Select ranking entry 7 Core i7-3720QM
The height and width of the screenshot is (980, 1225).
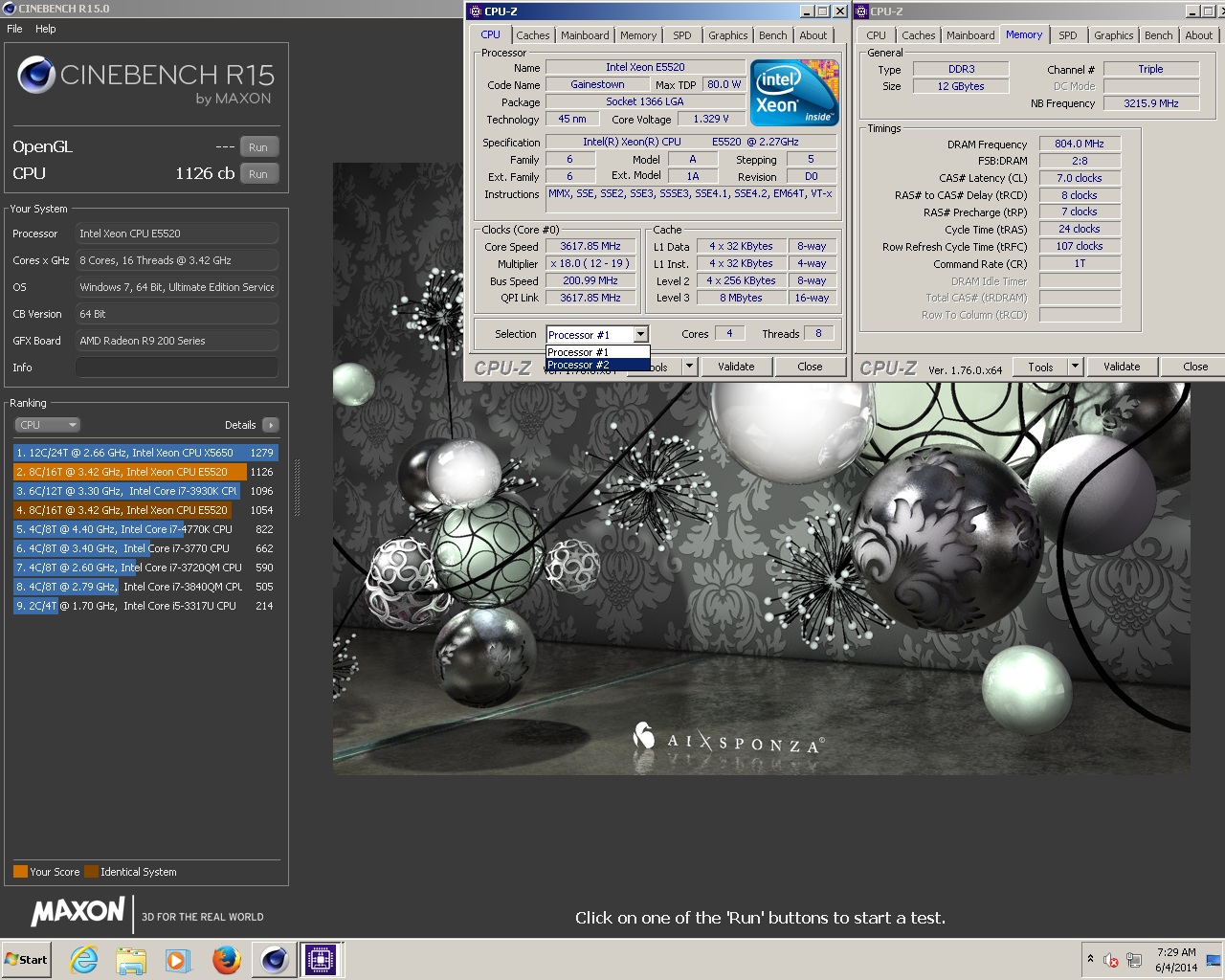(145, 568)
